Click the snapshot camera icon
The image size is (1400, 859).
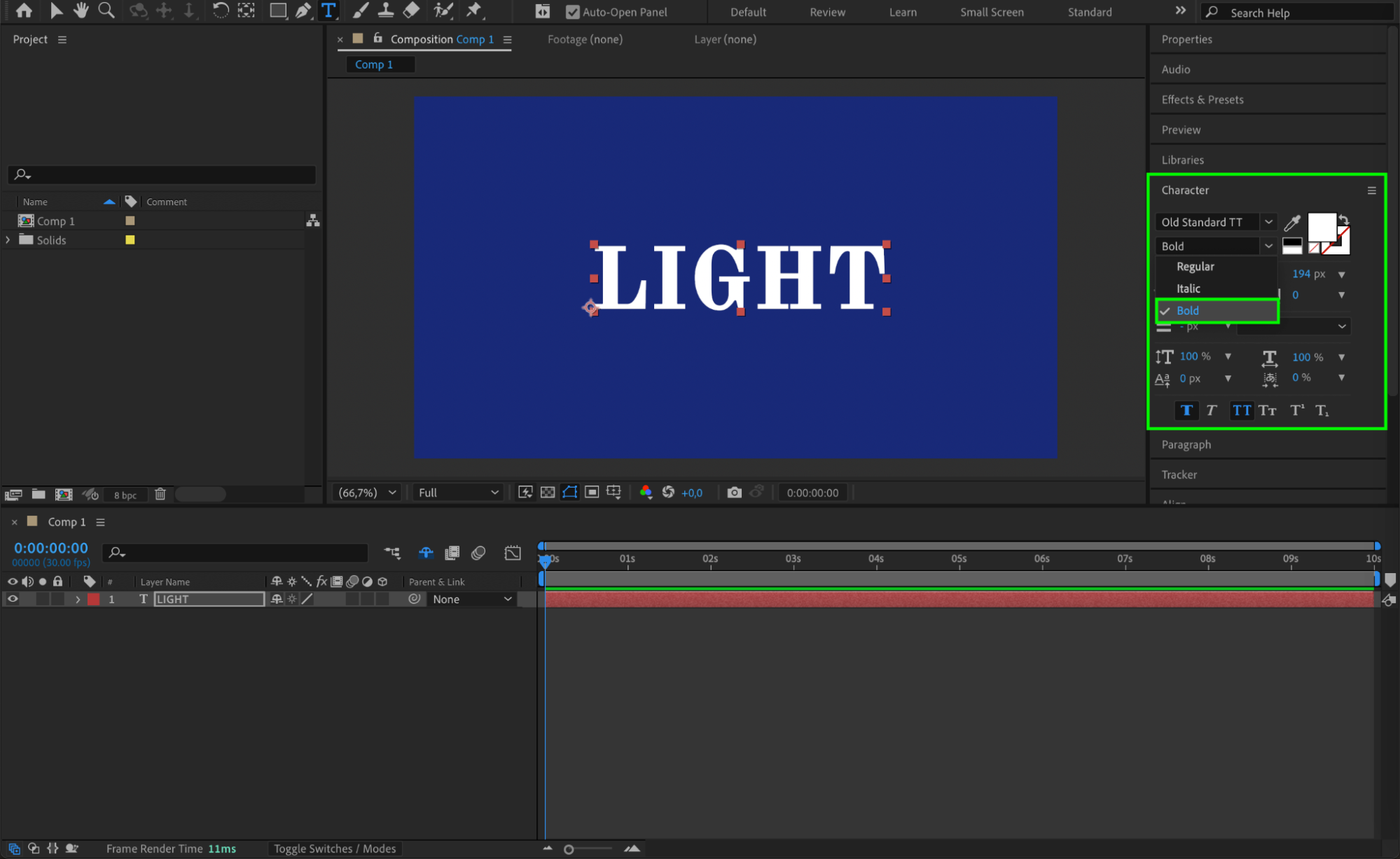[x=733, y=493]
